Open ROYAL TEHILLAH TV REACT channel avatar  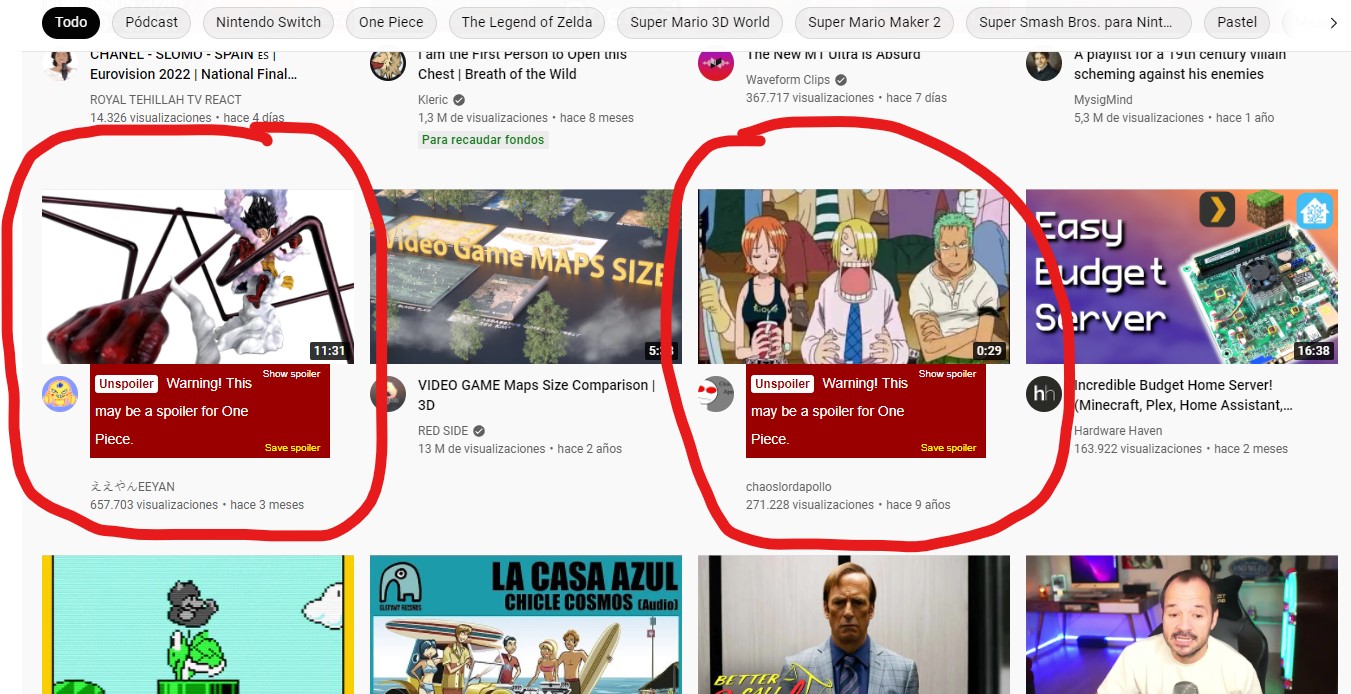[x=60, y=65]
